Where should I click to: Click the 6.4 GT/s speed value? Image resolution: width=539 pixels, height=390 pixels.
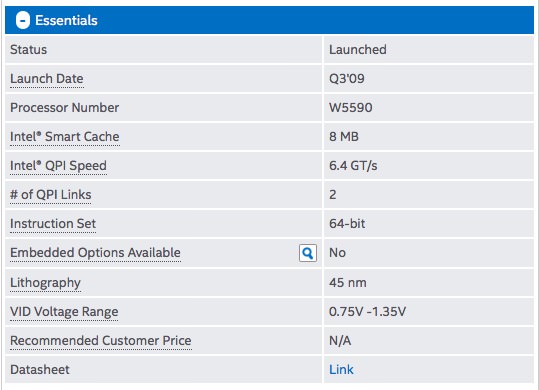pos(353,166)
